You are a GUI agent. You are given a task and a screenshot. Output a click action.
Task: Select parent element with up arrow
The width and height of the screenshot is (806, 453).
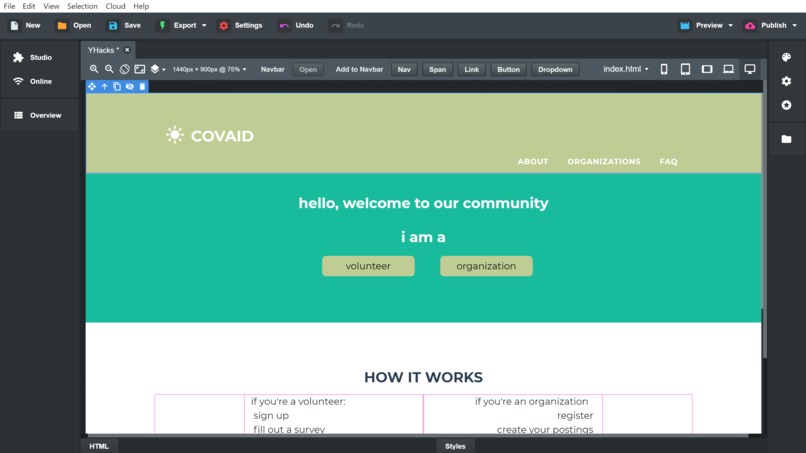coord(104,86)
